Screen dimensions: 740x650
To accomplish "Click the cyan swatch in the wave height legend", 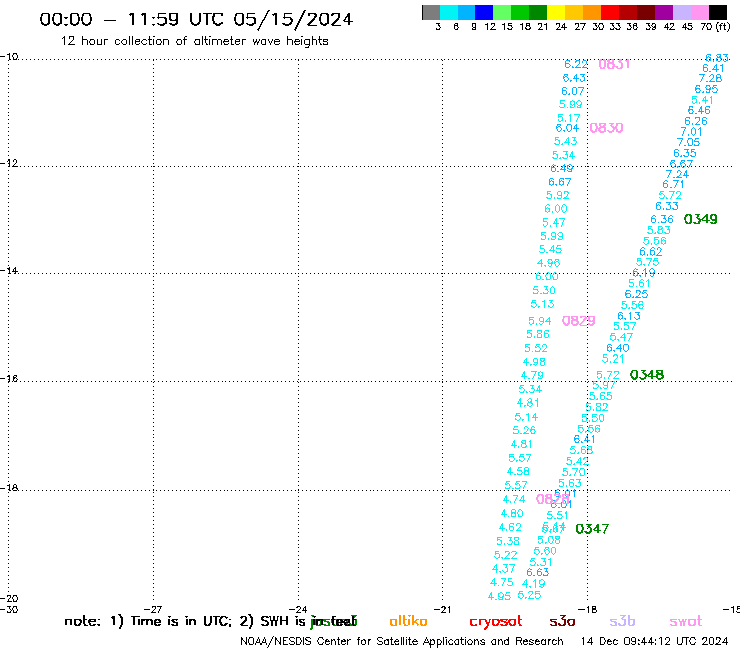I will click(449, 12).
